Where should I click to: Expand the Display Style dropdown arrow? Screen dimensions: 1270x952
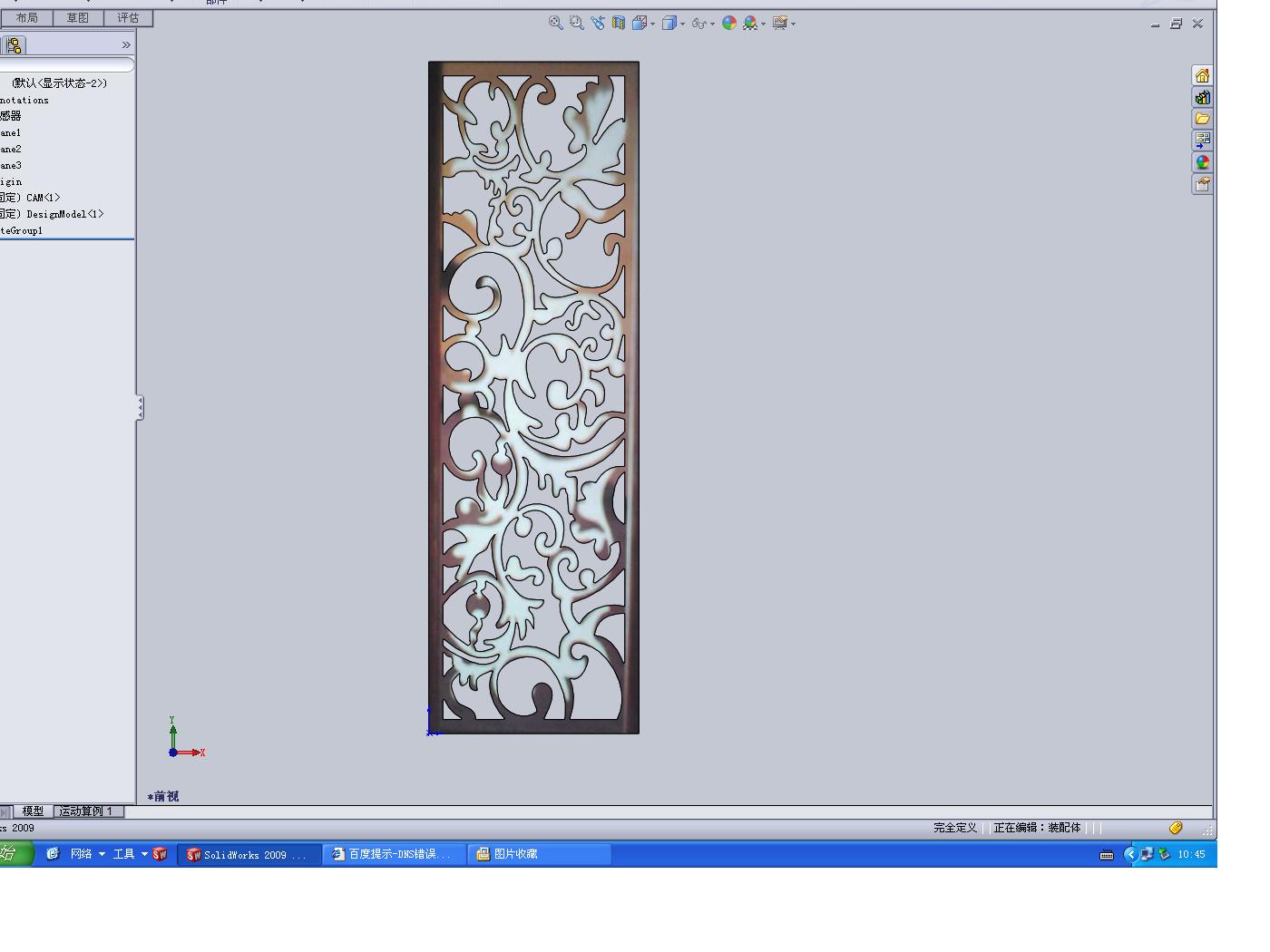coord(682,24)
